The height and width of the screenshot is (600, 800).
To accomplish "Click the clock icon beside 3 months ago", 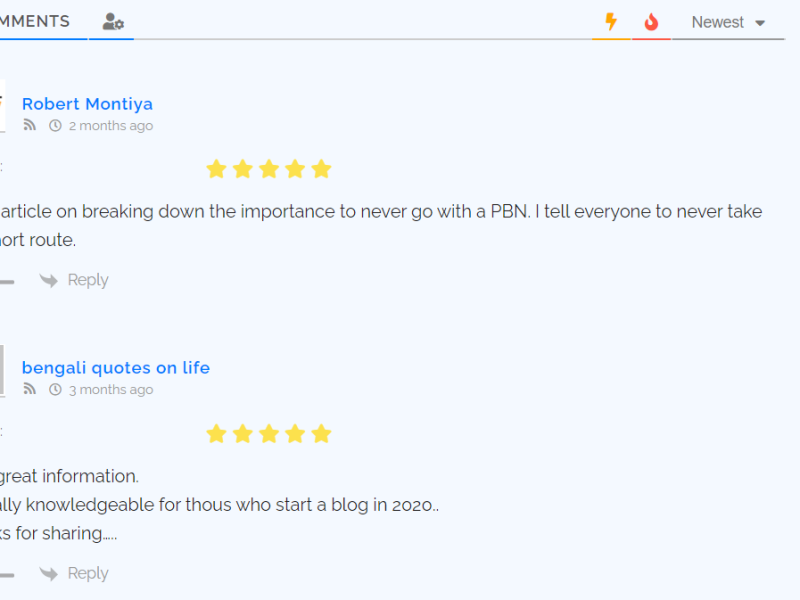I will [55, 390].
